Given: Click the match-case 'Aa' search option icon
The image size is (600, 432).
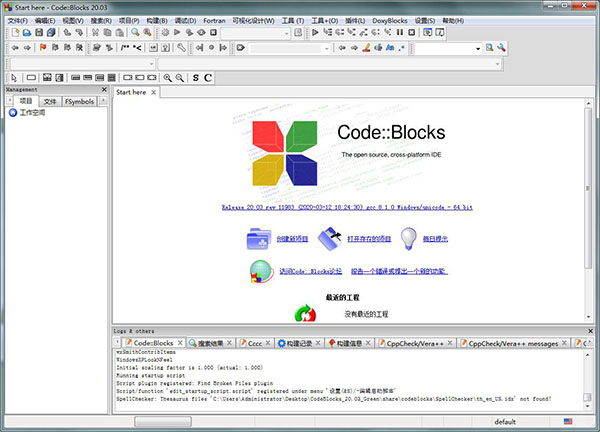Looking at the screenshot, I should 390,48.
